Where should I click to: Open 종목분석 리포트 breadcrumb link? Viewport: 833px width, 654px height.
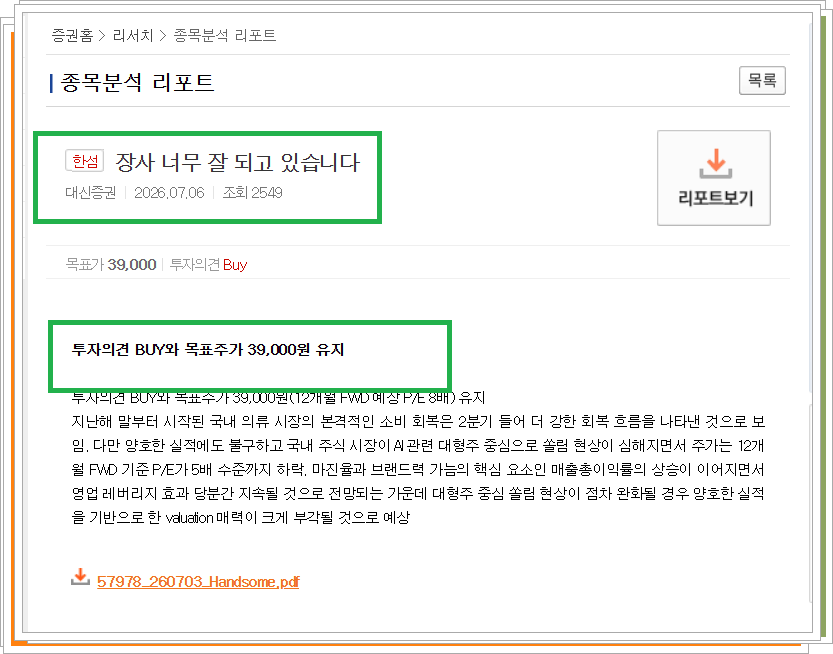[x=224, y=36]
